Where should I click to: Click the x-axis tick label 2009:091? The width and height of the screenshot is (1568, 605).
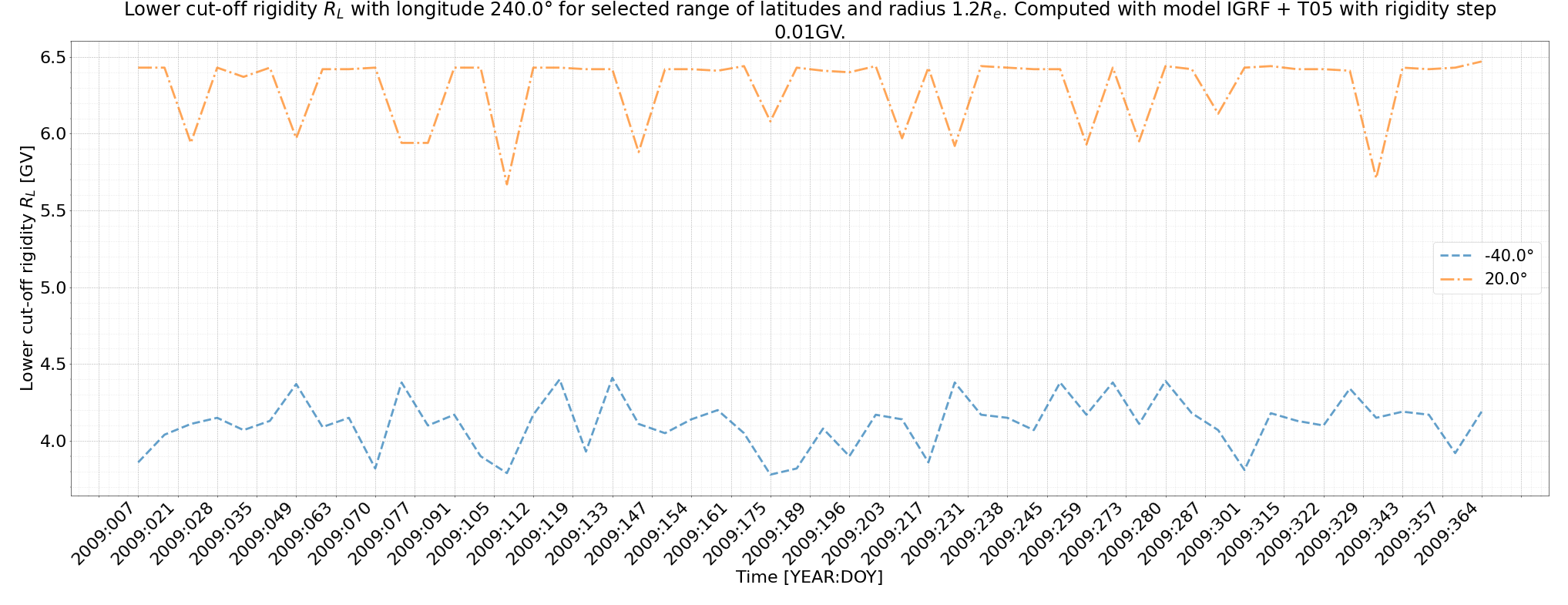420,533
